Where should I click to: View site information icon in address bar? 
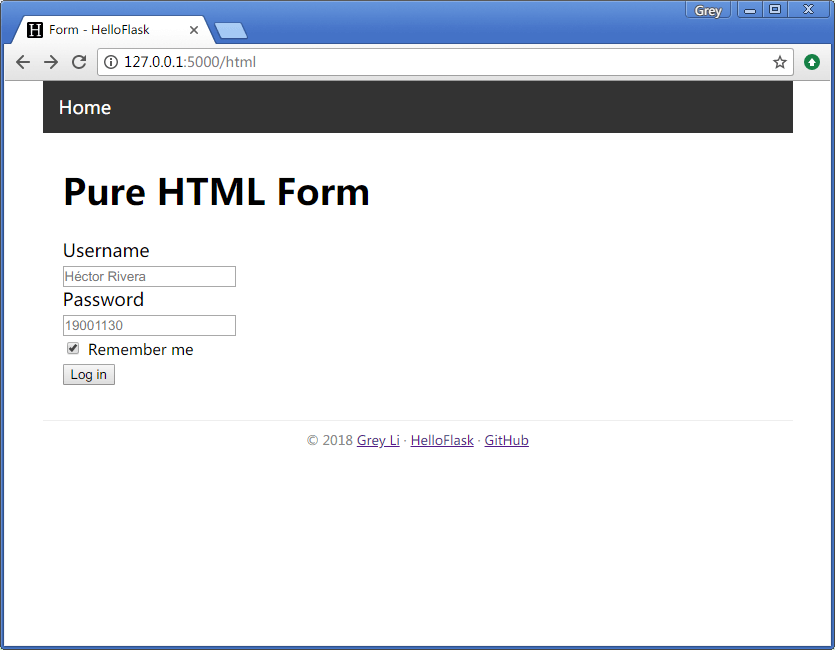pos(111,62)
